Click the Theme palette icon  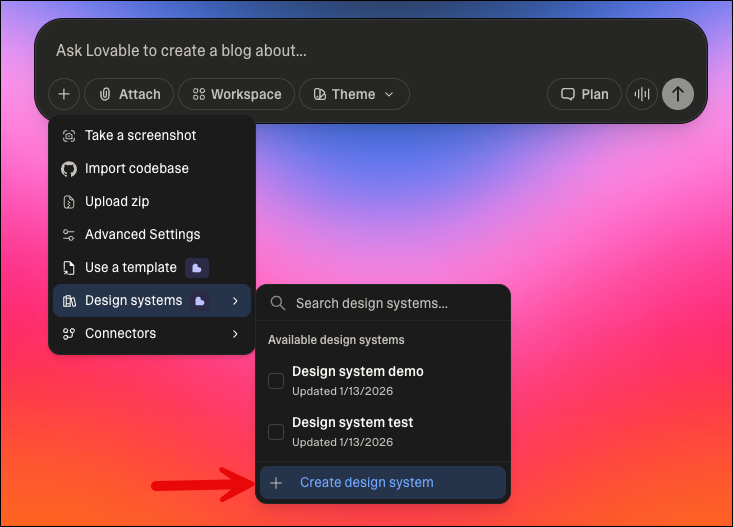click(x=320, y=94)
